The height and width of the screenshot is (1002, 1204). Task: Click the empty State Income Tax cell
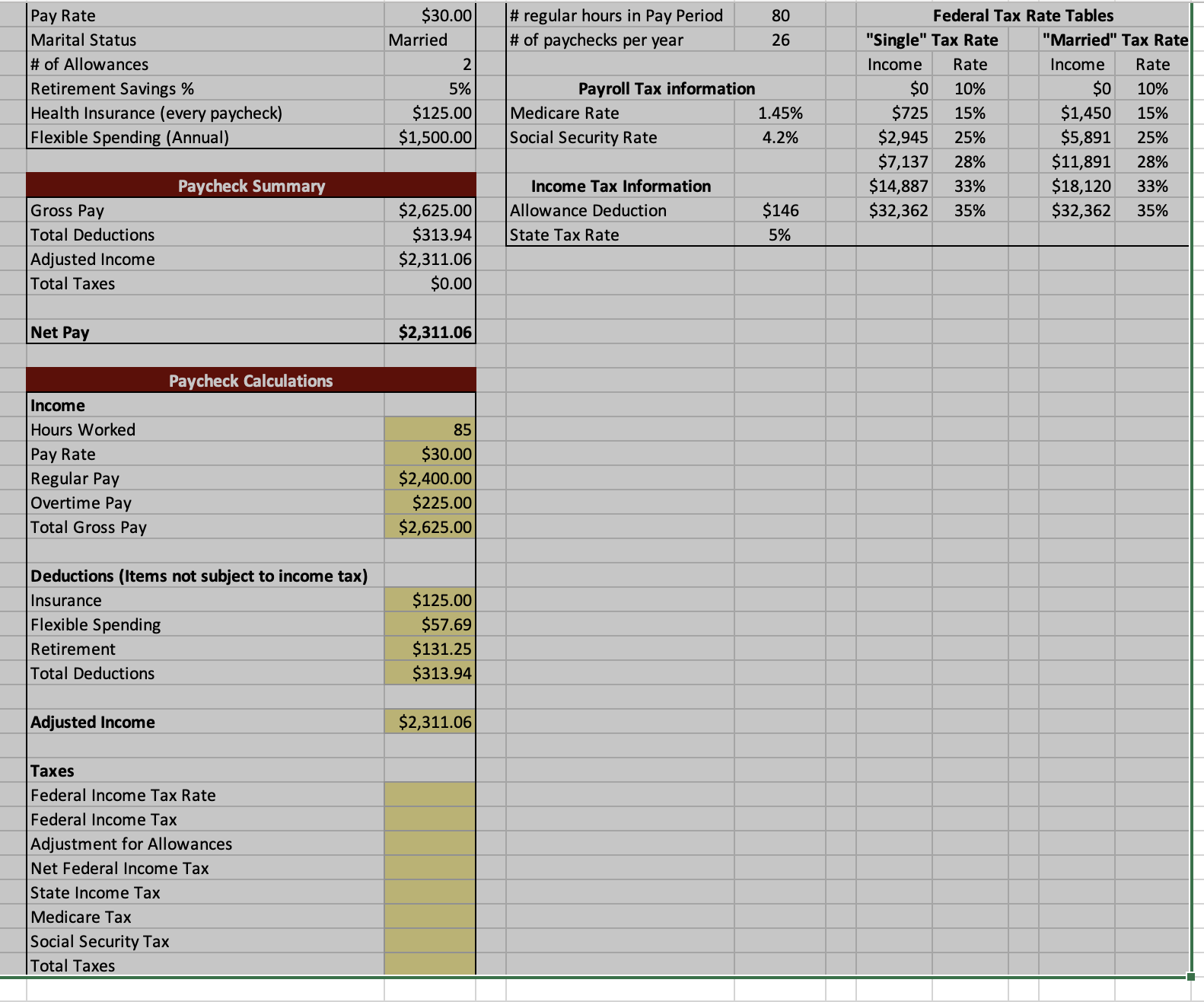(x=430, y=892)
